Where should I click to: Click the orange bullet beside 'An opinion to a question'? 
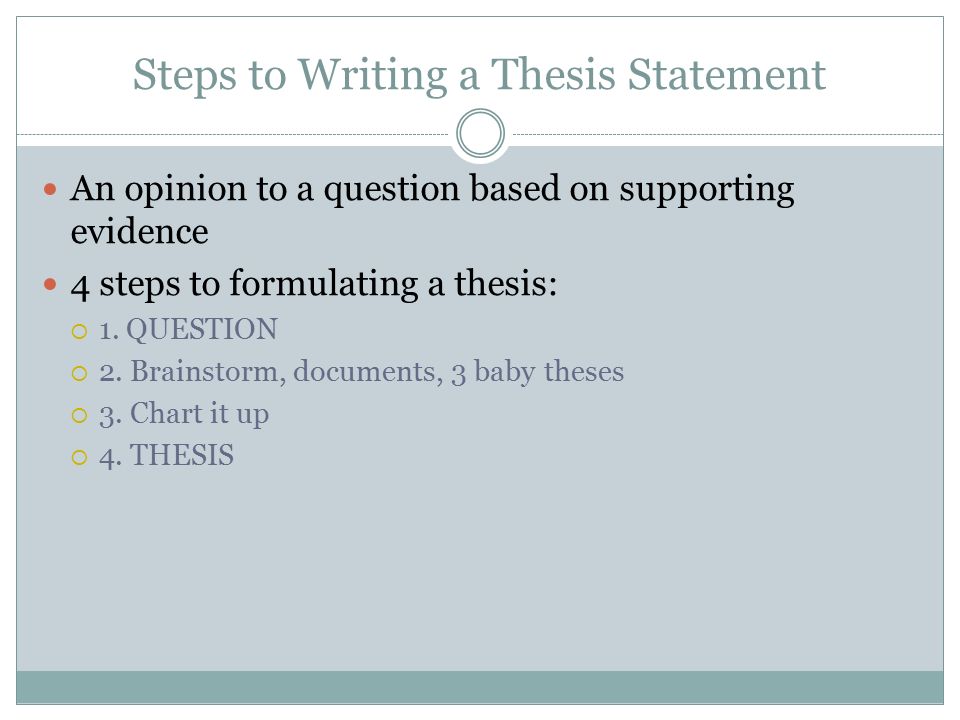coord(50,190)
